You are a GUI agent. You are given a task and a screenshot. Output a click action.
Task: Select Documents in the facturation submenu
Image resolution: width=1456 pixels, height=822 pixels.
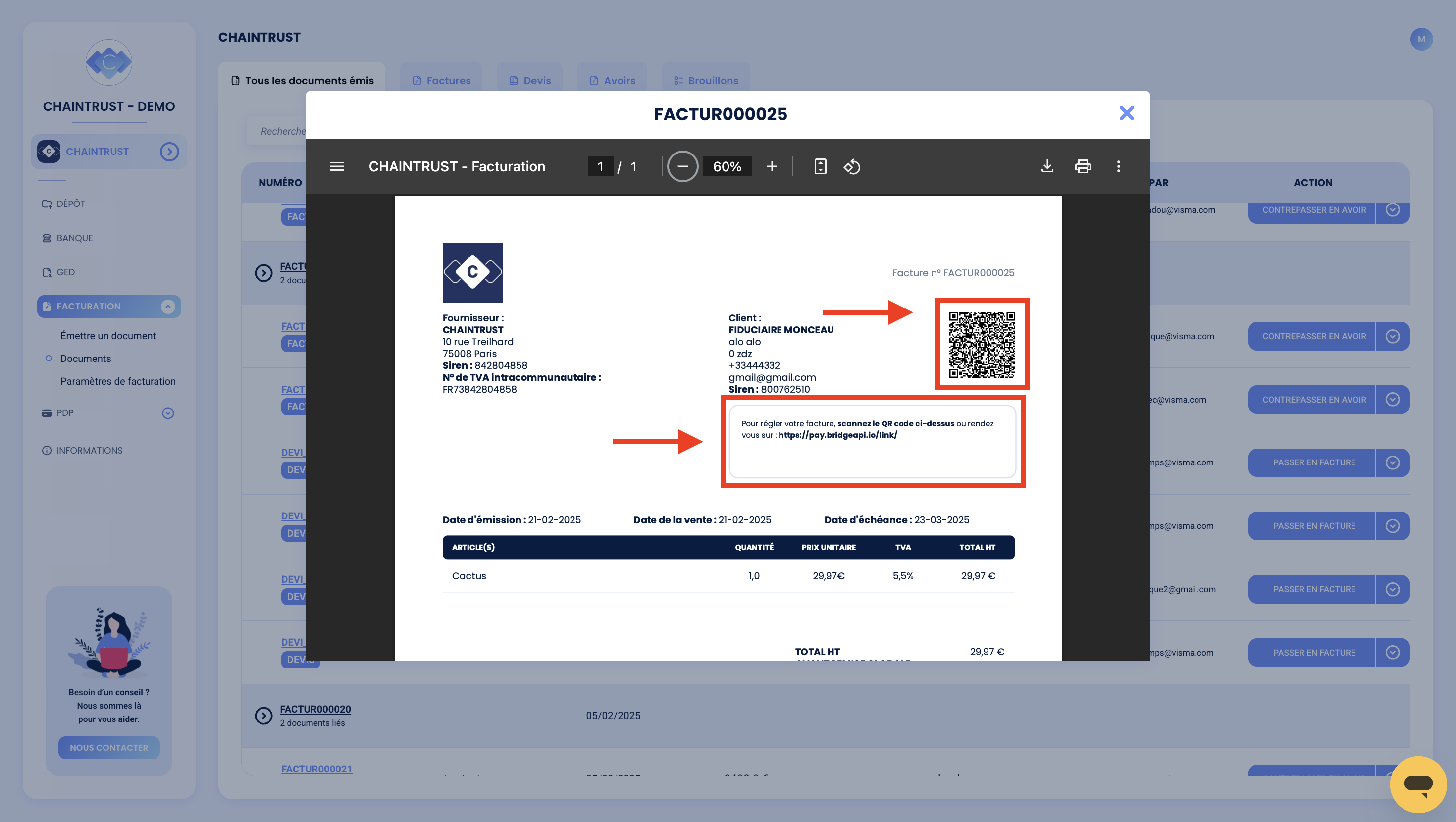(86, 359)
